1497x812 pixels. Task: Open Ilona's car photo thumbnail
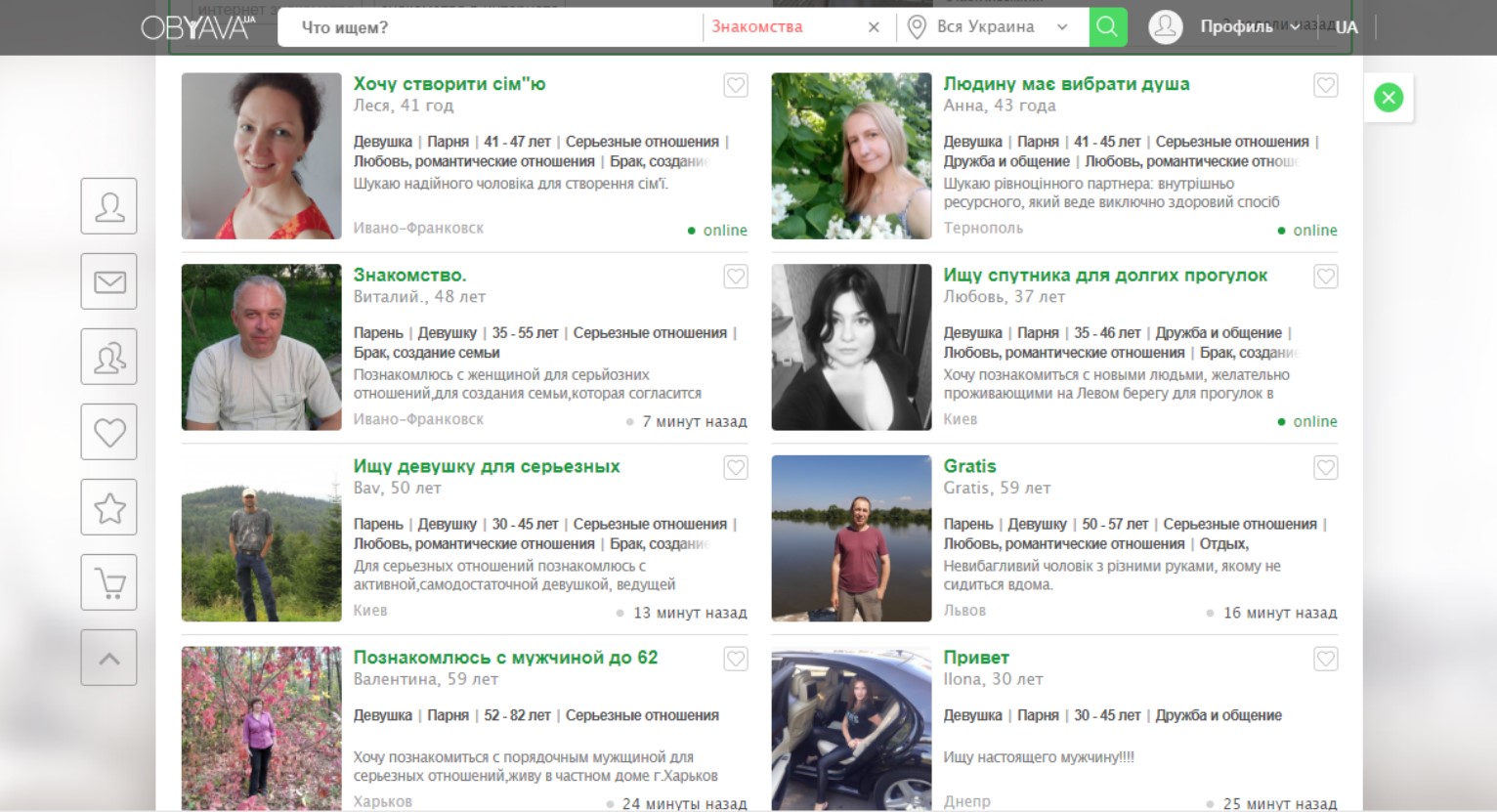click(851, 729)
